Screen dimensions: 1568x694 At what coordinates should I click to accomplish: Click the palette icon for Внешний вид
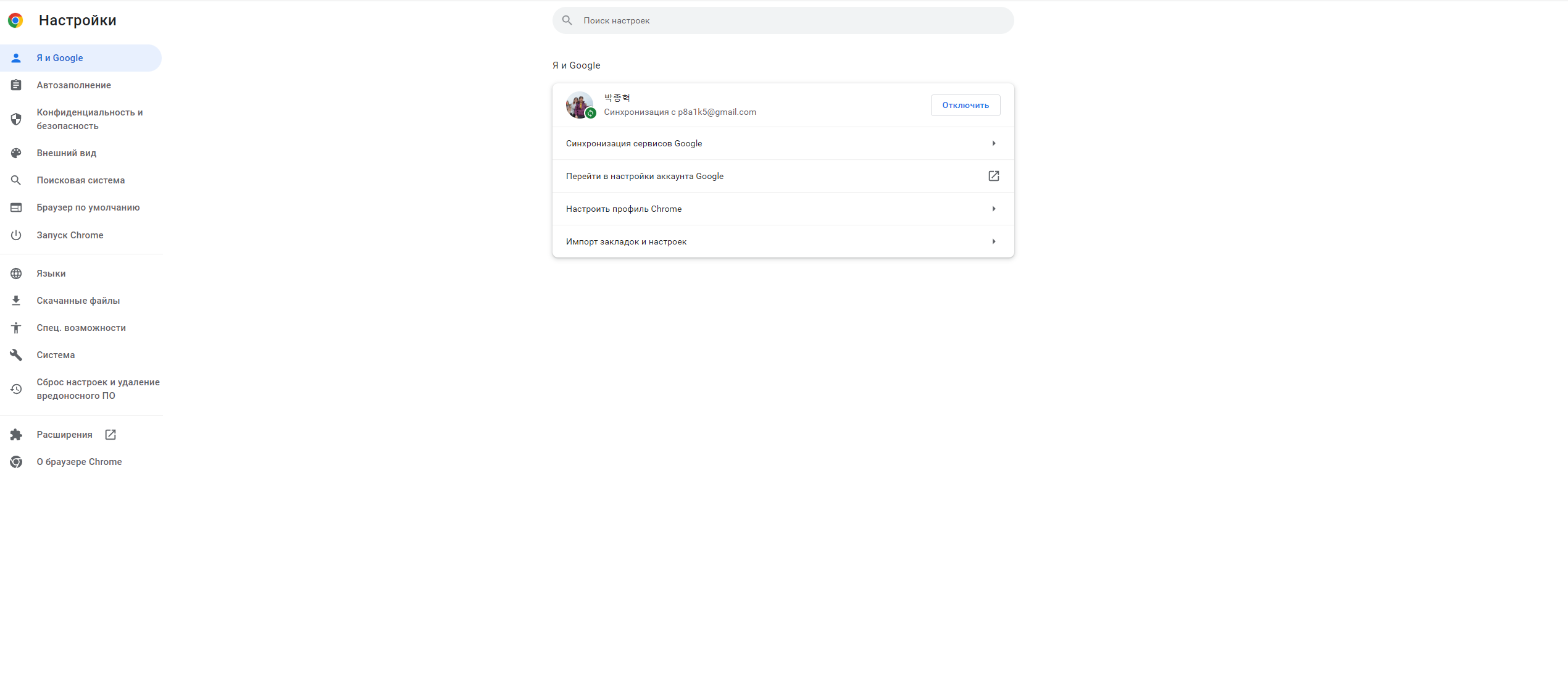16,153
